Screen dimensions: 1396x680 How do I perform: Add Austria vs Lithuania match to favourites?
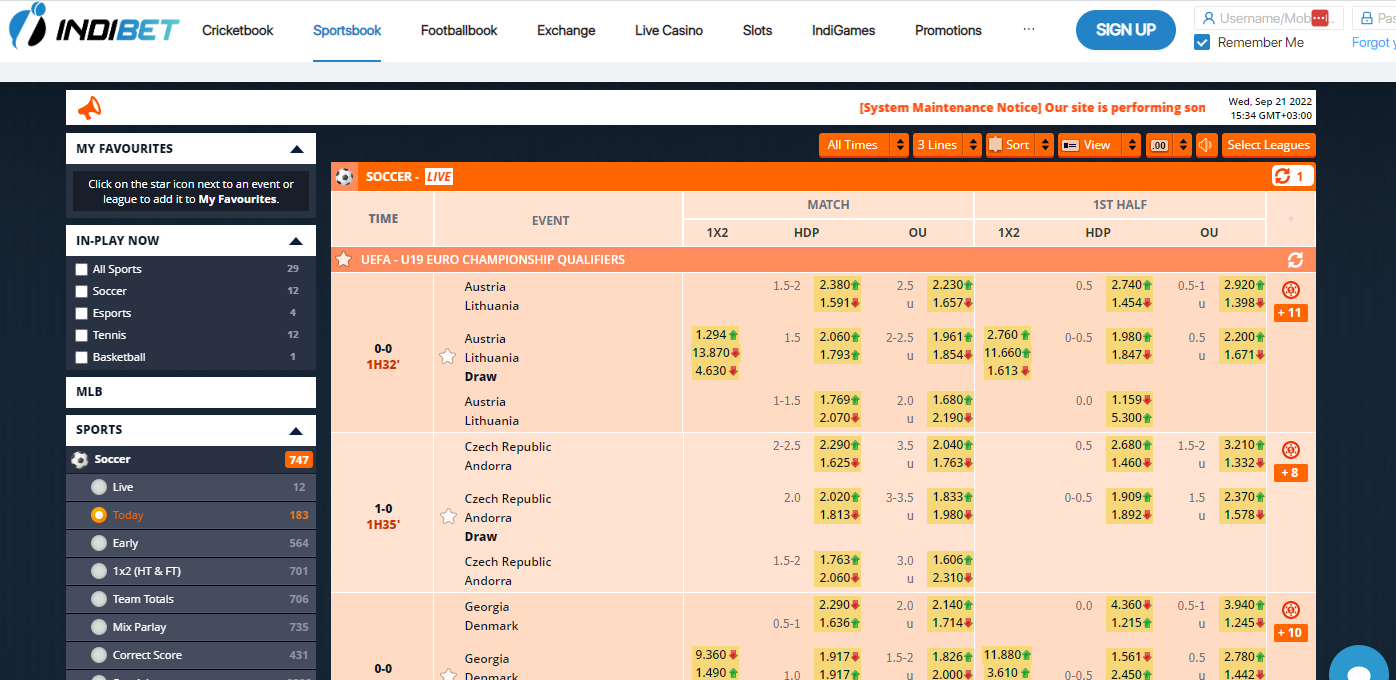click(448, 357)
